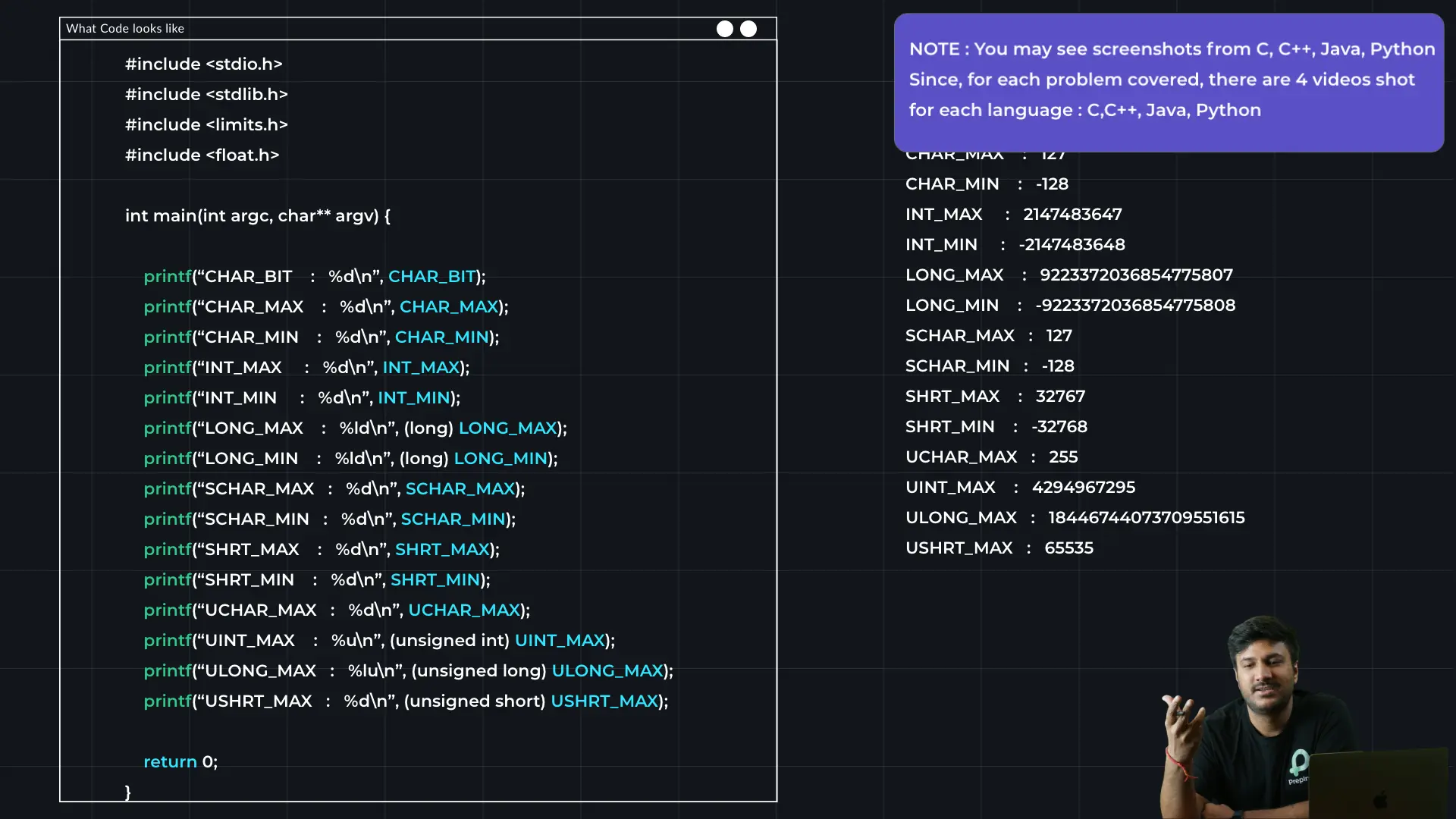Click the LONG_MIN output value
The image size is (1456, 819).
coord(1135,306)
